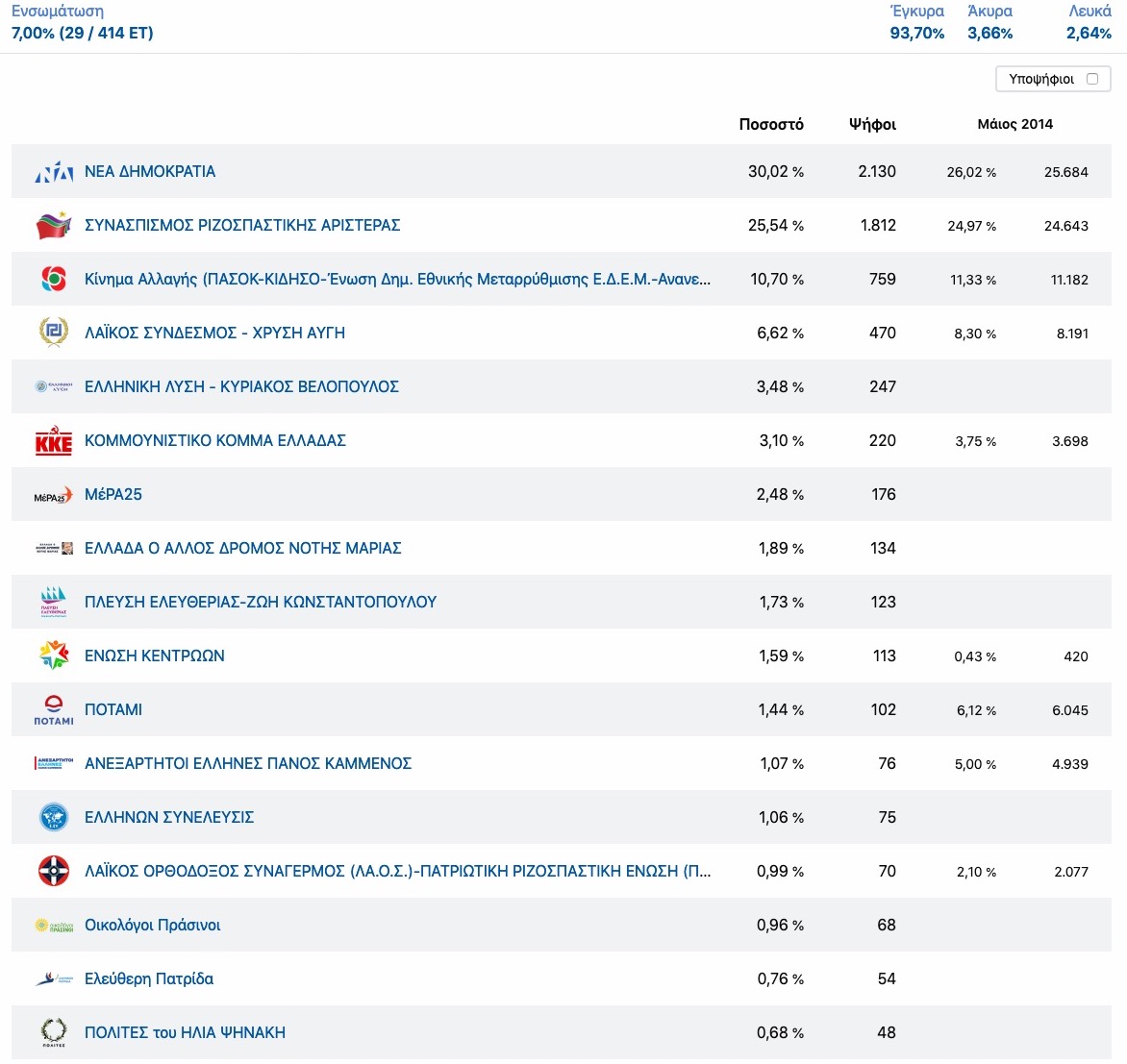Click the Ενσωμάτωση label
Screen dimensions: 1127x1064
point(58,12)
